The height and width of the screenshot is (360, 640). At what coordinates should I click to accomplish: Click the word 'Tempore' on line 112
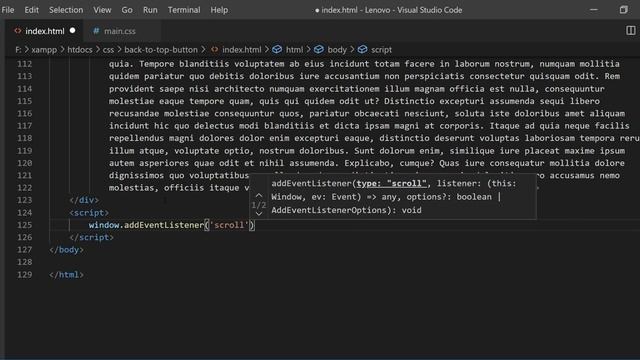[157, 64]
